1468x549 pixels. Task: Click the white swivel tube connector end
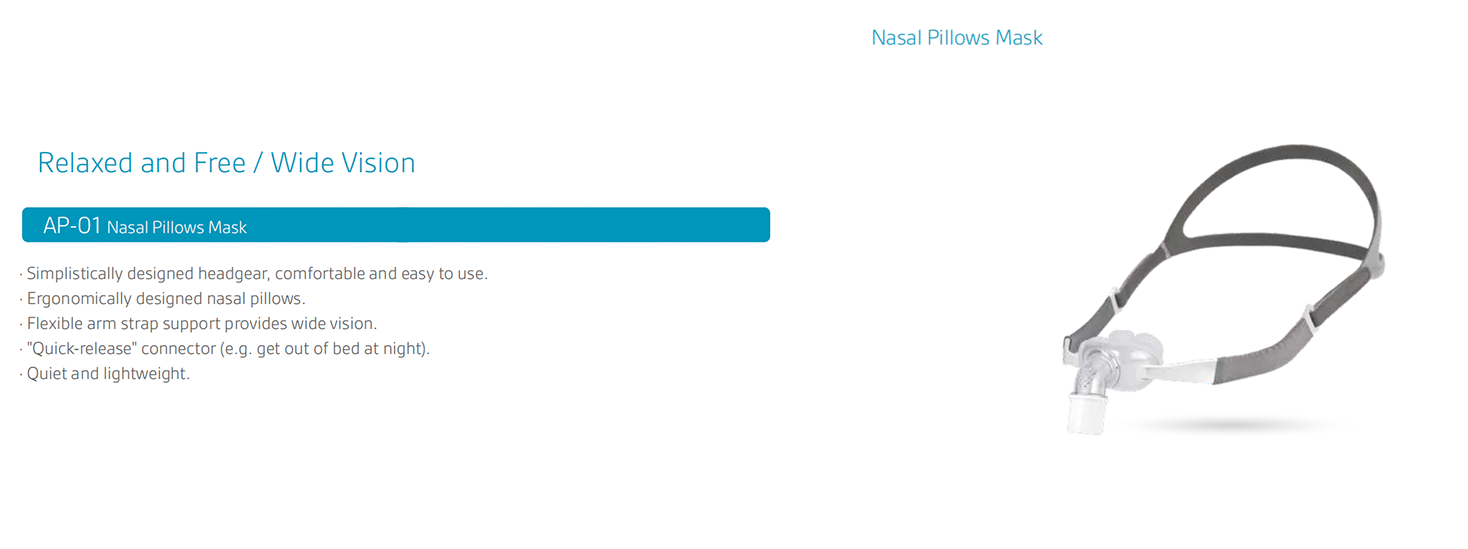1086,413
